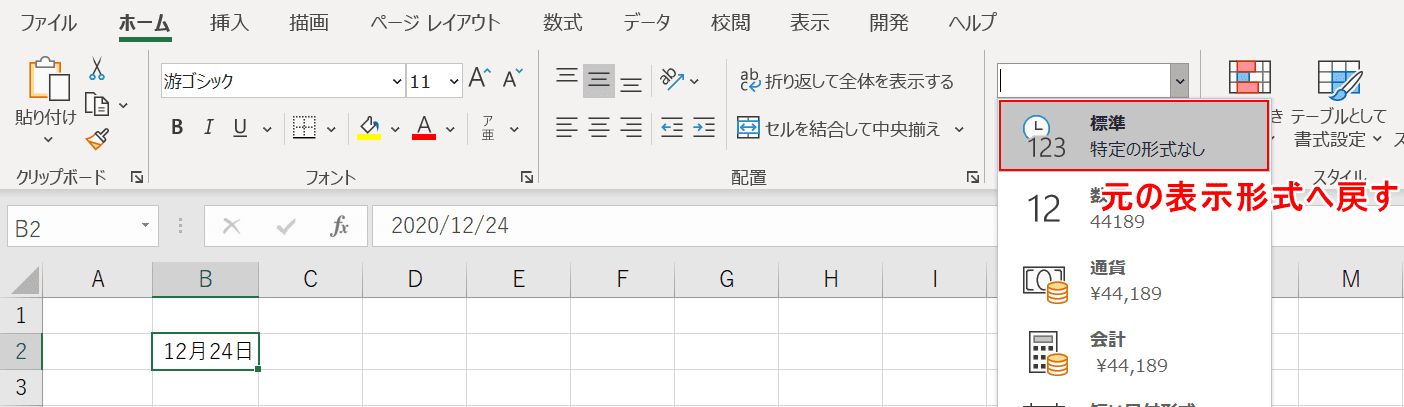This screenshot has width=1404, height=407.
Task: Apply yellow fill color bucket
Action: [369, 127]
